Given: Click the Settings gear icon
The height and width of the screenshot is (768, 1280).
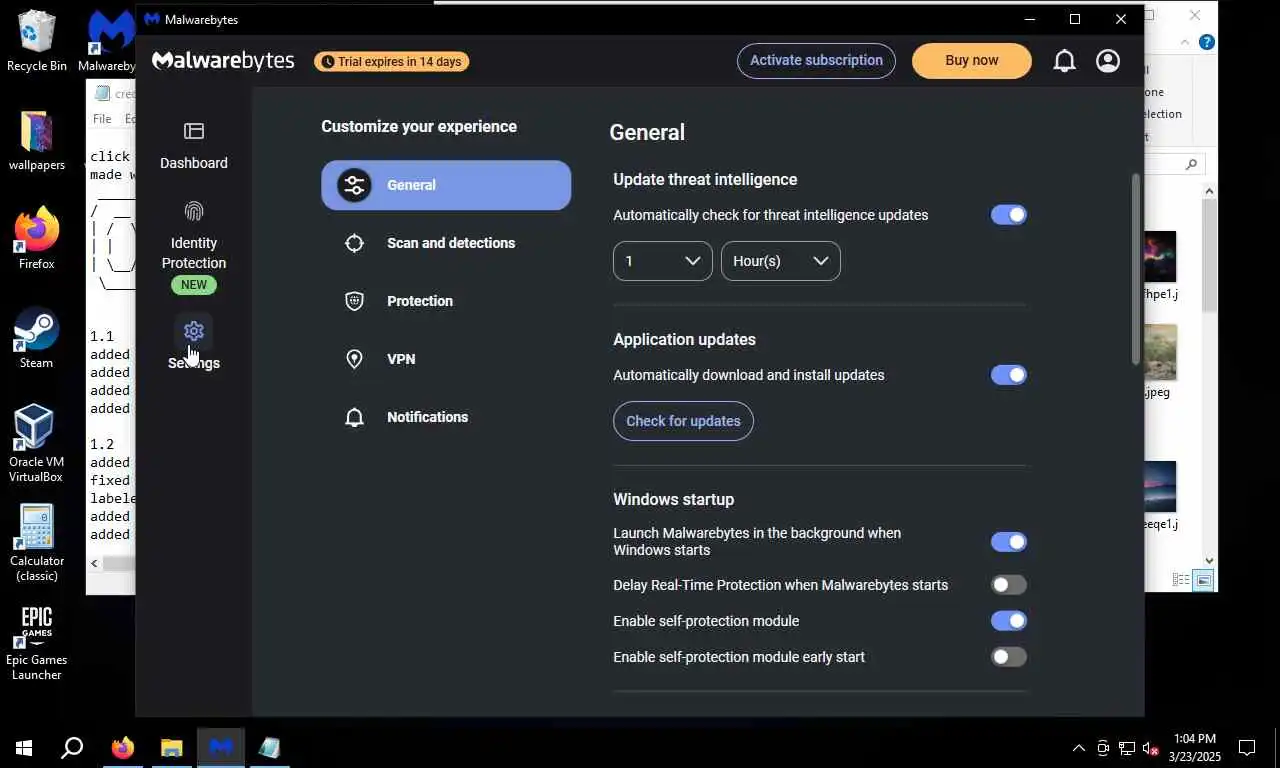Looking at the screenshot, I should (x=194, y=331).
